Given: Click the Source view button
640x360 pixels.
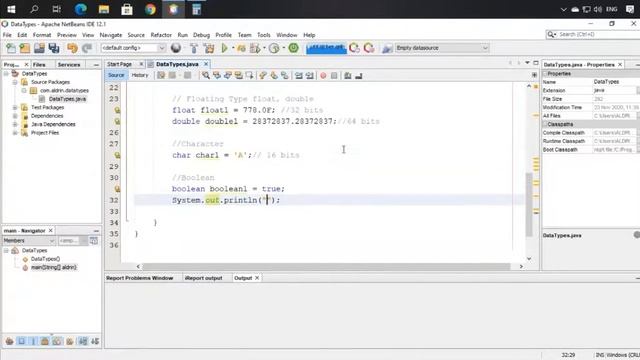Looking at the screenshot, I should click(x=116, y=76).
